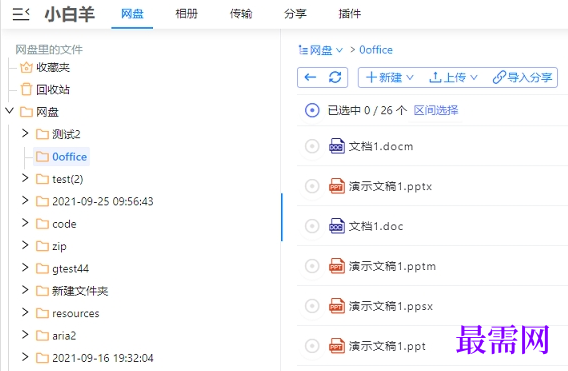Click the file name 演示文稿1.pptm
This screenshot has height=371, width=568.
[x=392, y=266]
